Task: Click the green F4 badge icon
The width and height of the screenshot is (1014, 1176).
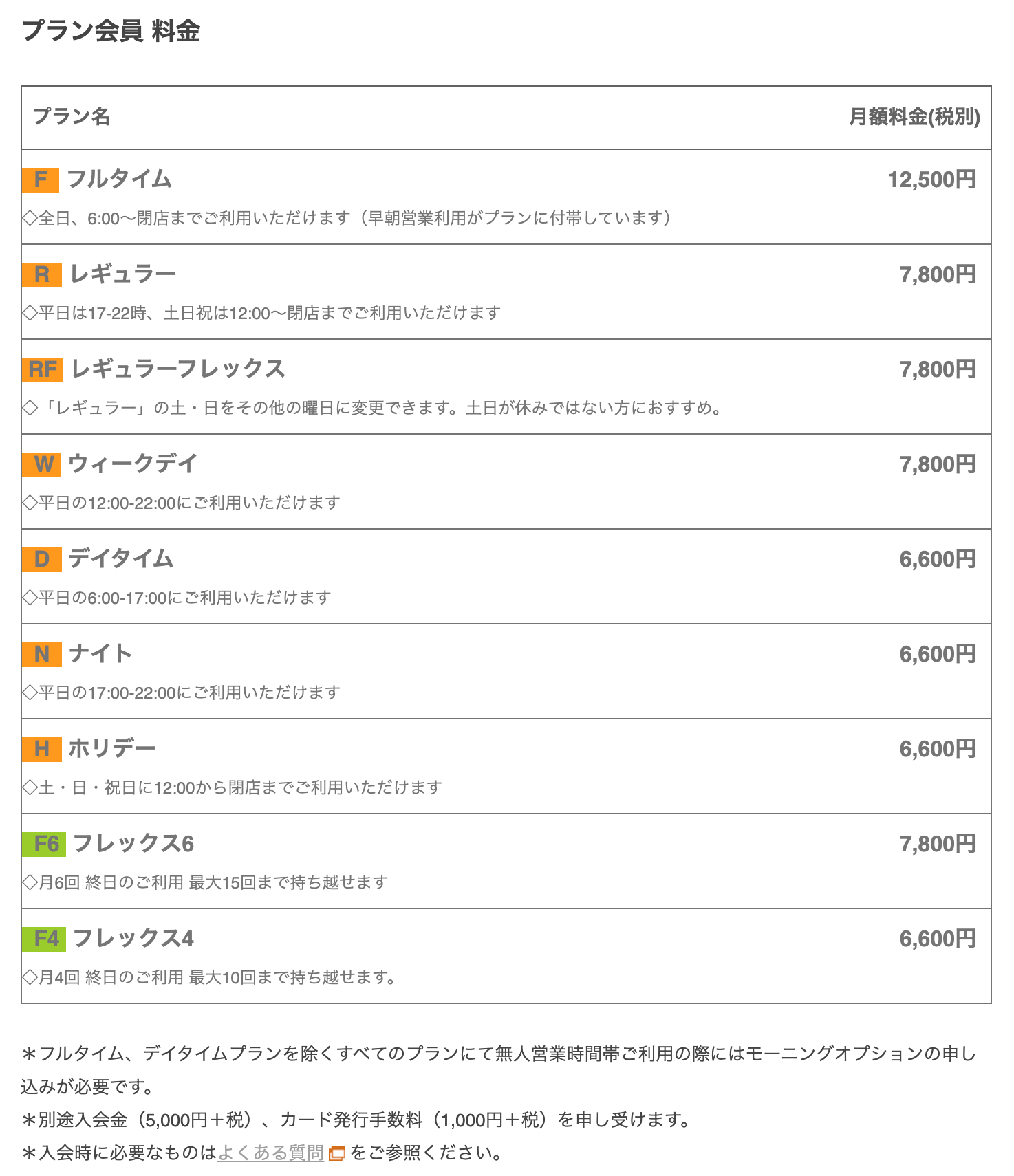Action: click(44, 939)
